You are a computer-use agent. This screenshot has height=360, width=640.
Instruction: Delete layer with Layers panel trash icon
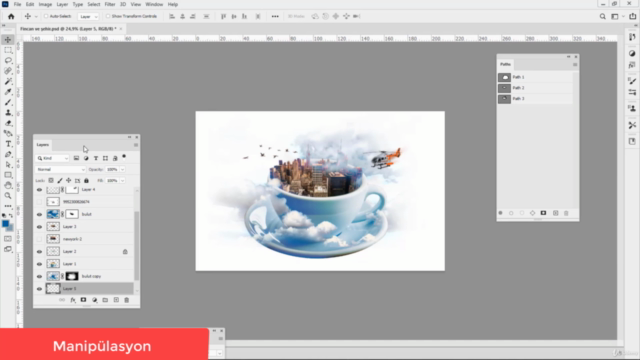[127, 300]
